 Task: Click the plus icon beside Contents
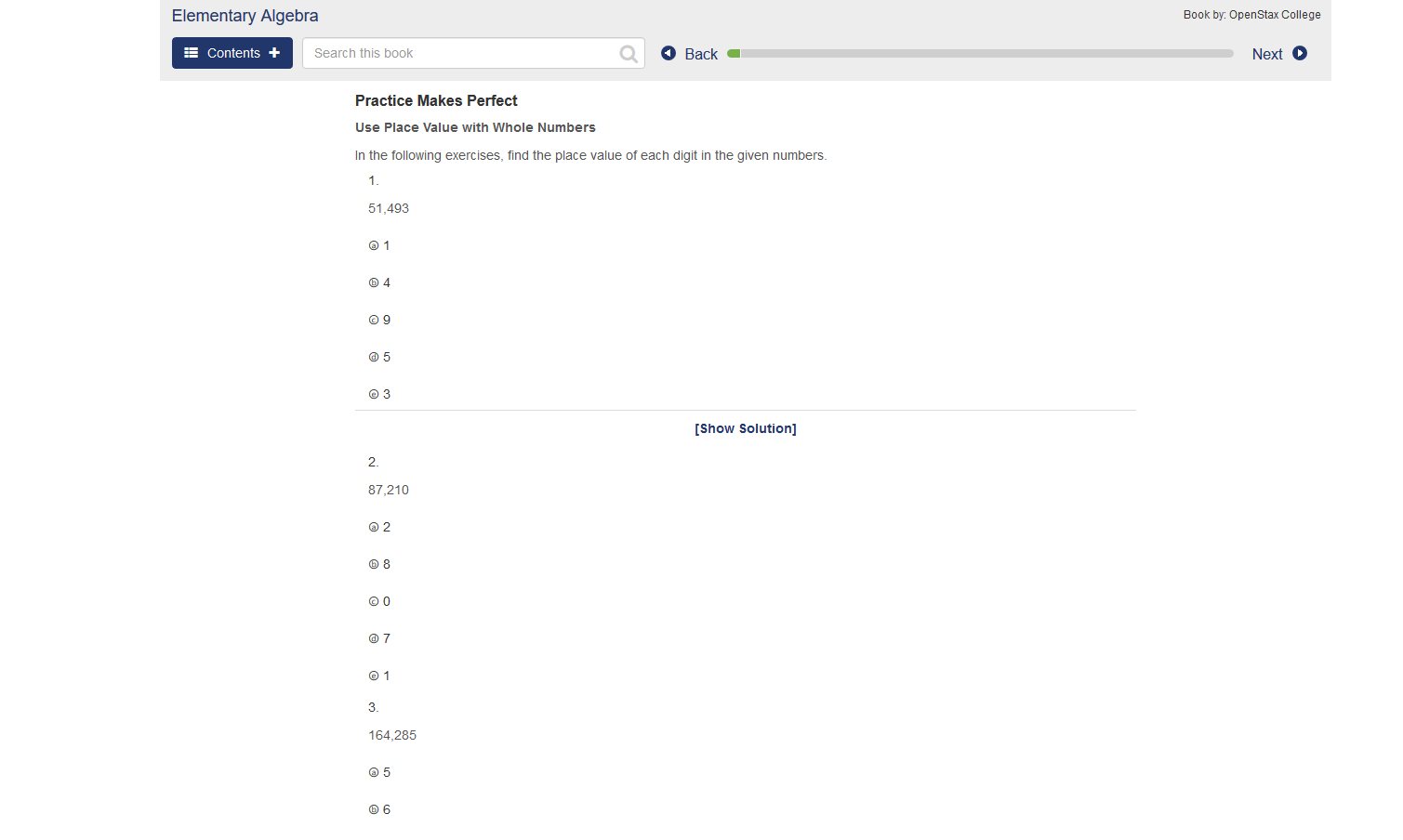pos(272,53)
